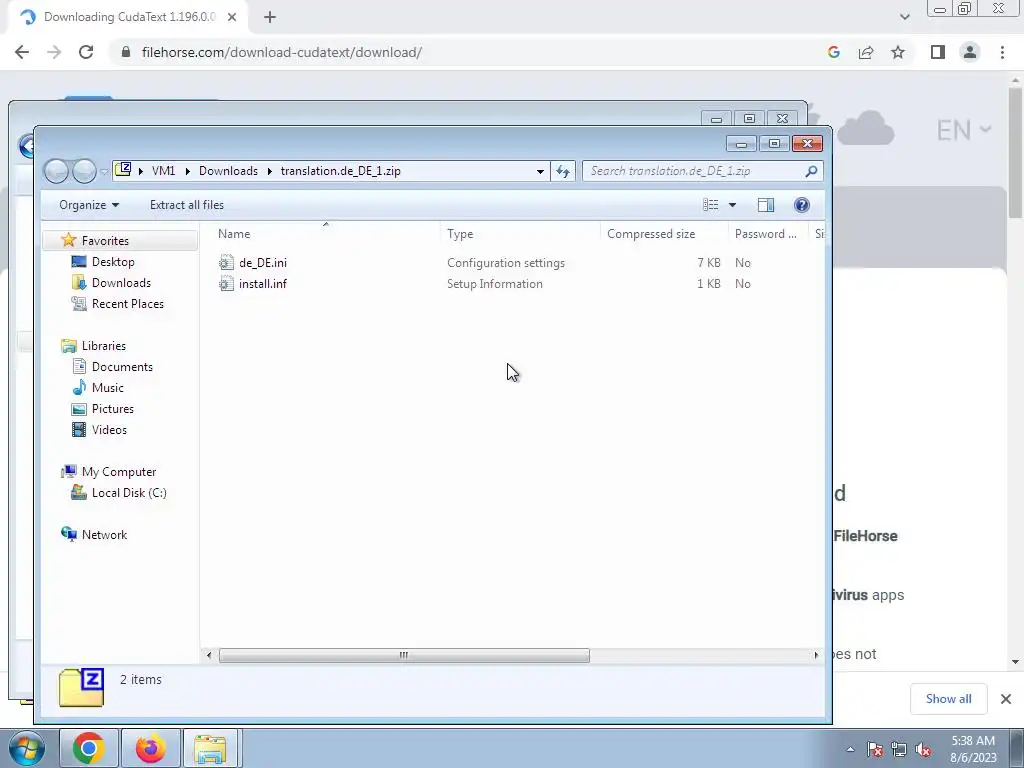This screenshot has height=768, width=1024.
Task: Click the scroll right arrow of file list
Action: tap(816, 655)
